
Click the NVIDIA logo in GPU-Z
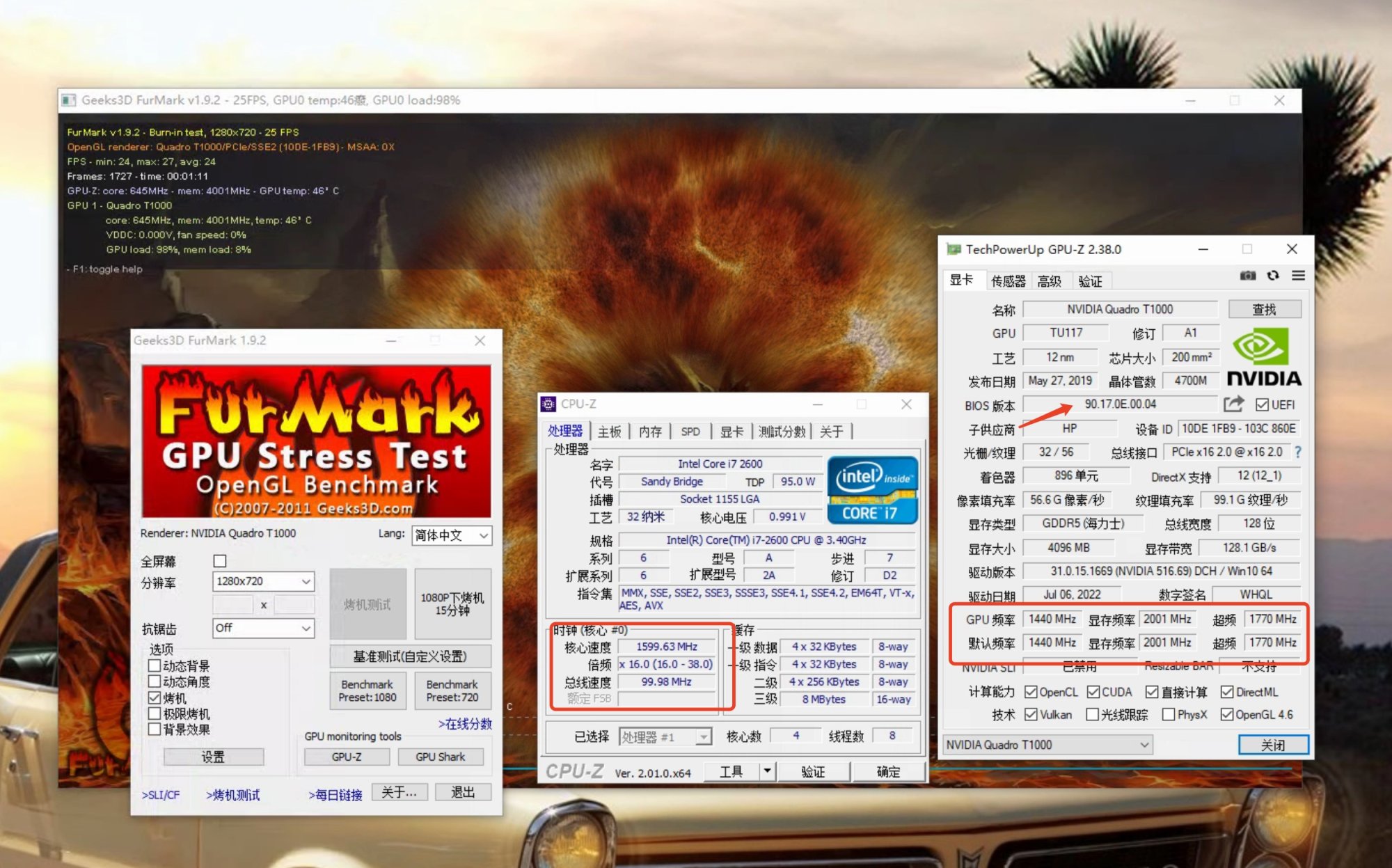(x=1263, y=358)
